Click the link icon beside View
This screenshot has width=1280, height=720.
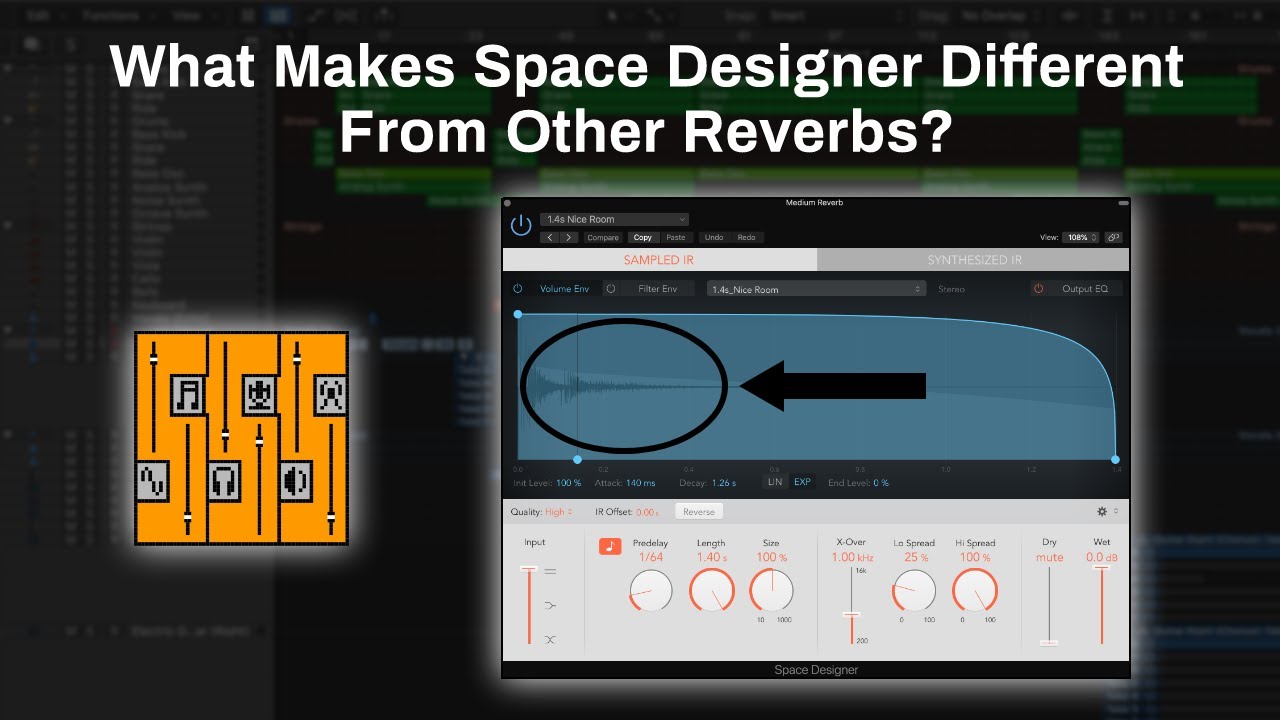pos(1113,238)
